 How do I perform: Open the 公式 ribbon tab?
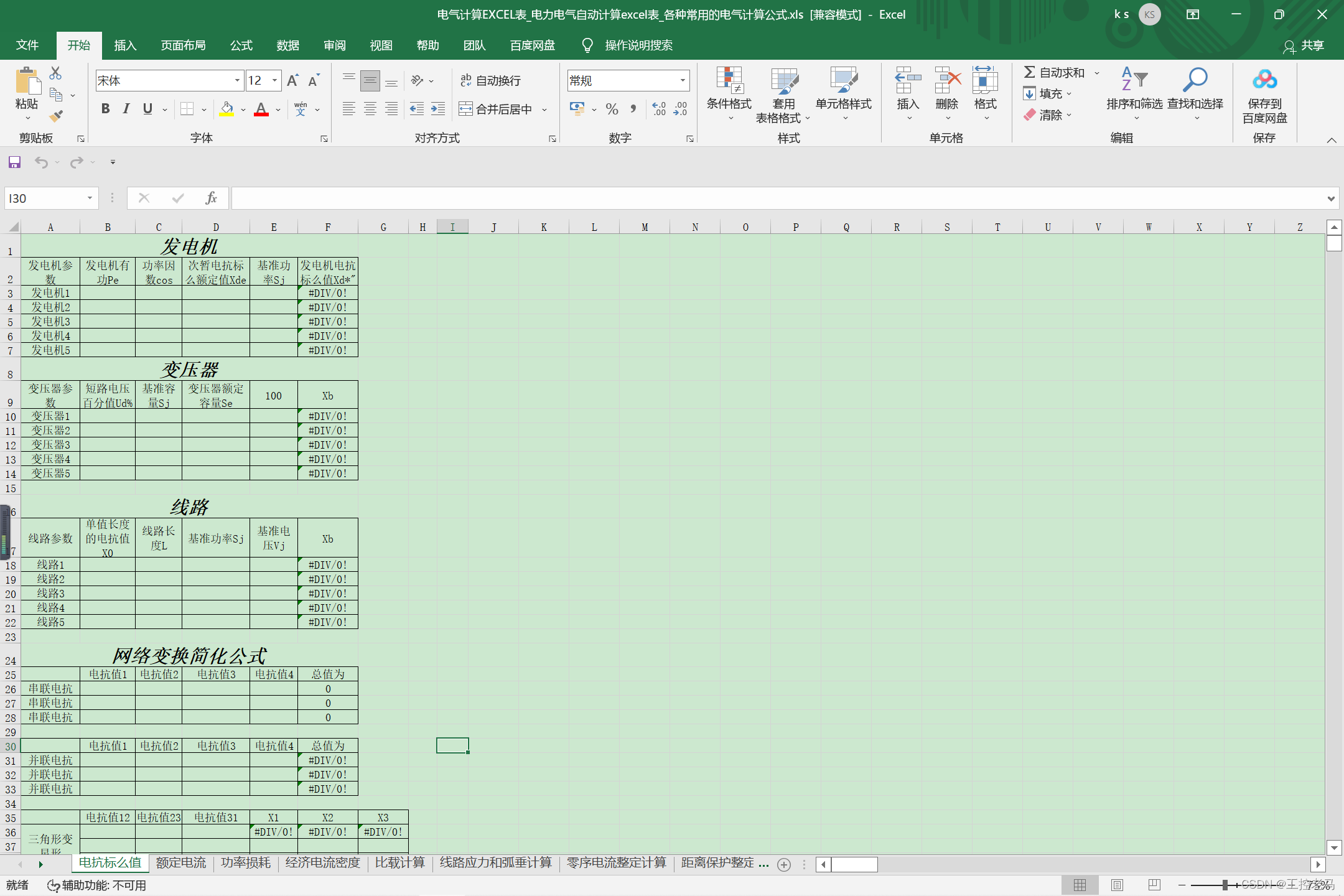[x=241, y=45]
